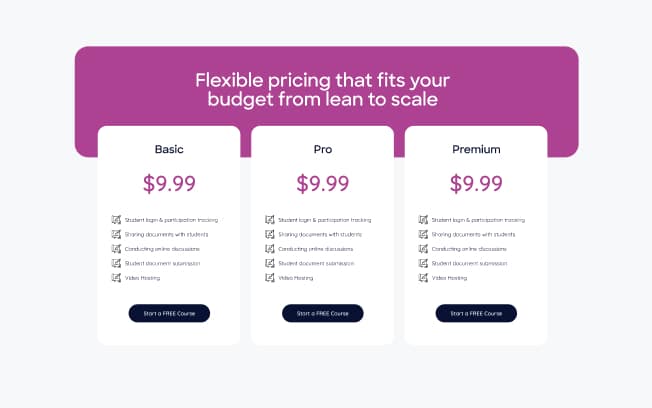Click Basic plan's Sharing documents check icon
This screenshot has height=408, width=652.
(x=116, y=234)
